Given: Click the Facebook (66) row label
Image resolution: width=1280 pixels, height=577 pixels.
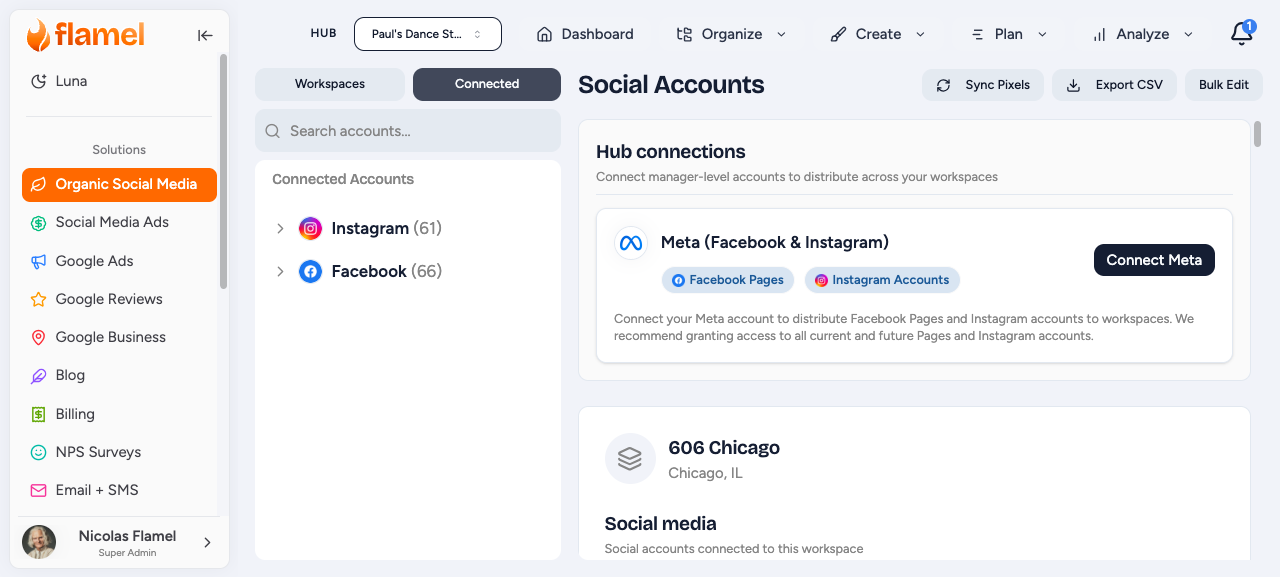Looking at the screenshot, I should (387, 271).
